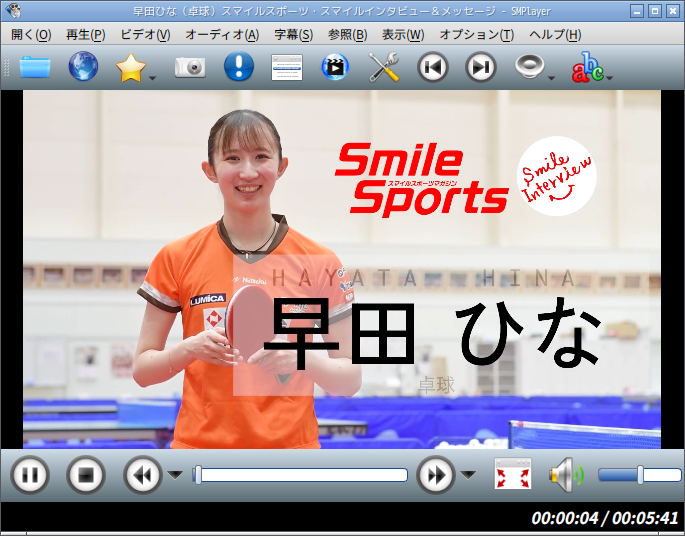Expand the audio track dropdown arrow
This screenshot has height=536, width=685.
551,78
